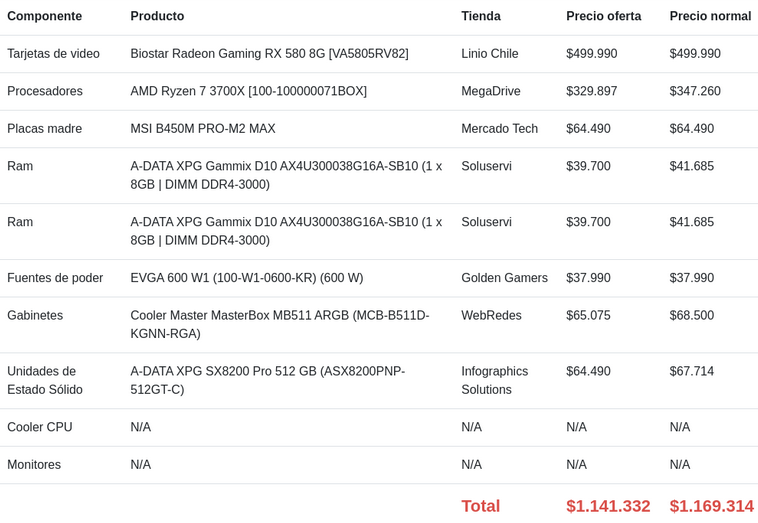
Task: Click the Infographics Solutions store
Action: click(x=495, y=380)
